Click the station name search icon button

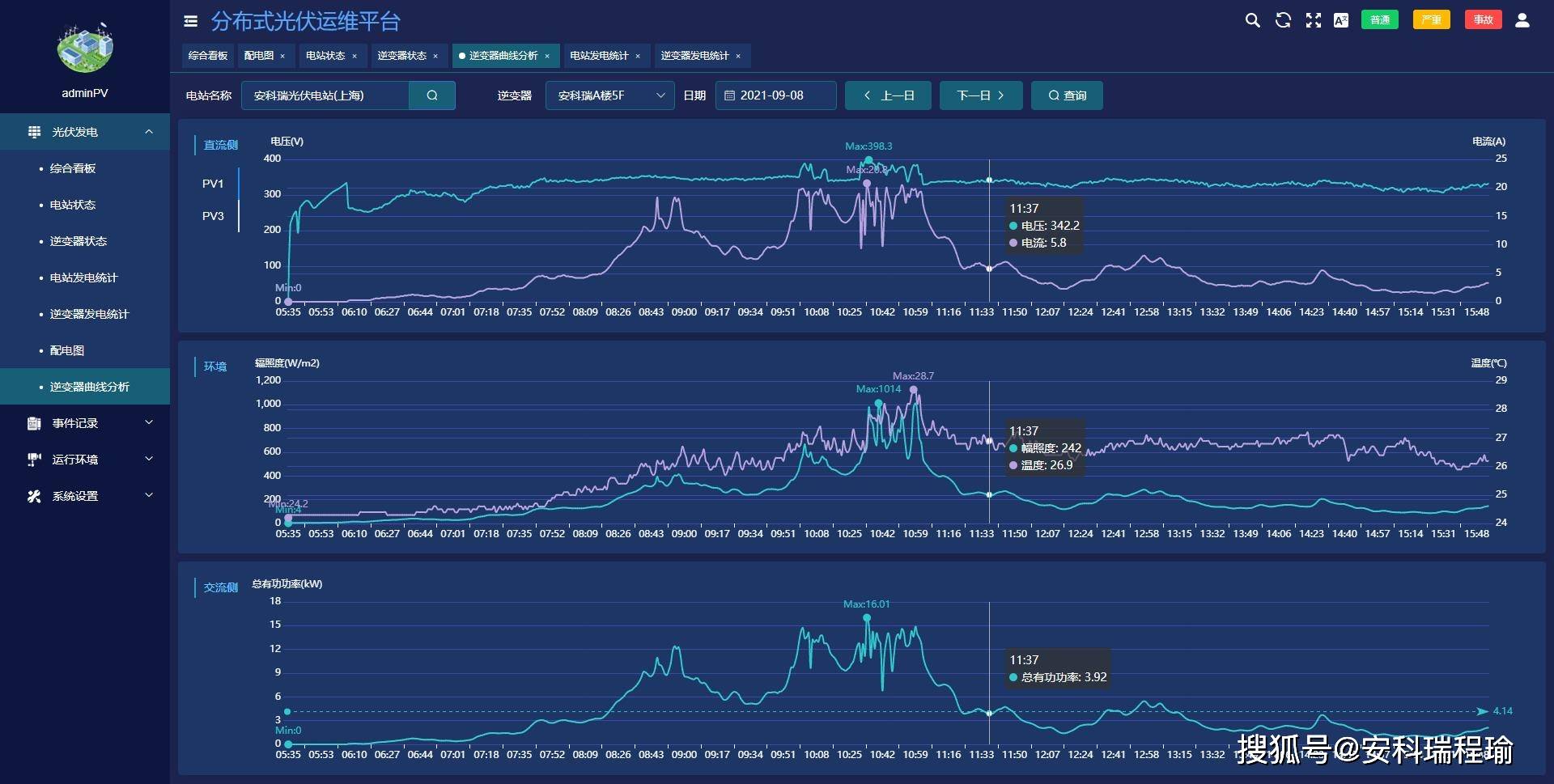432,95
